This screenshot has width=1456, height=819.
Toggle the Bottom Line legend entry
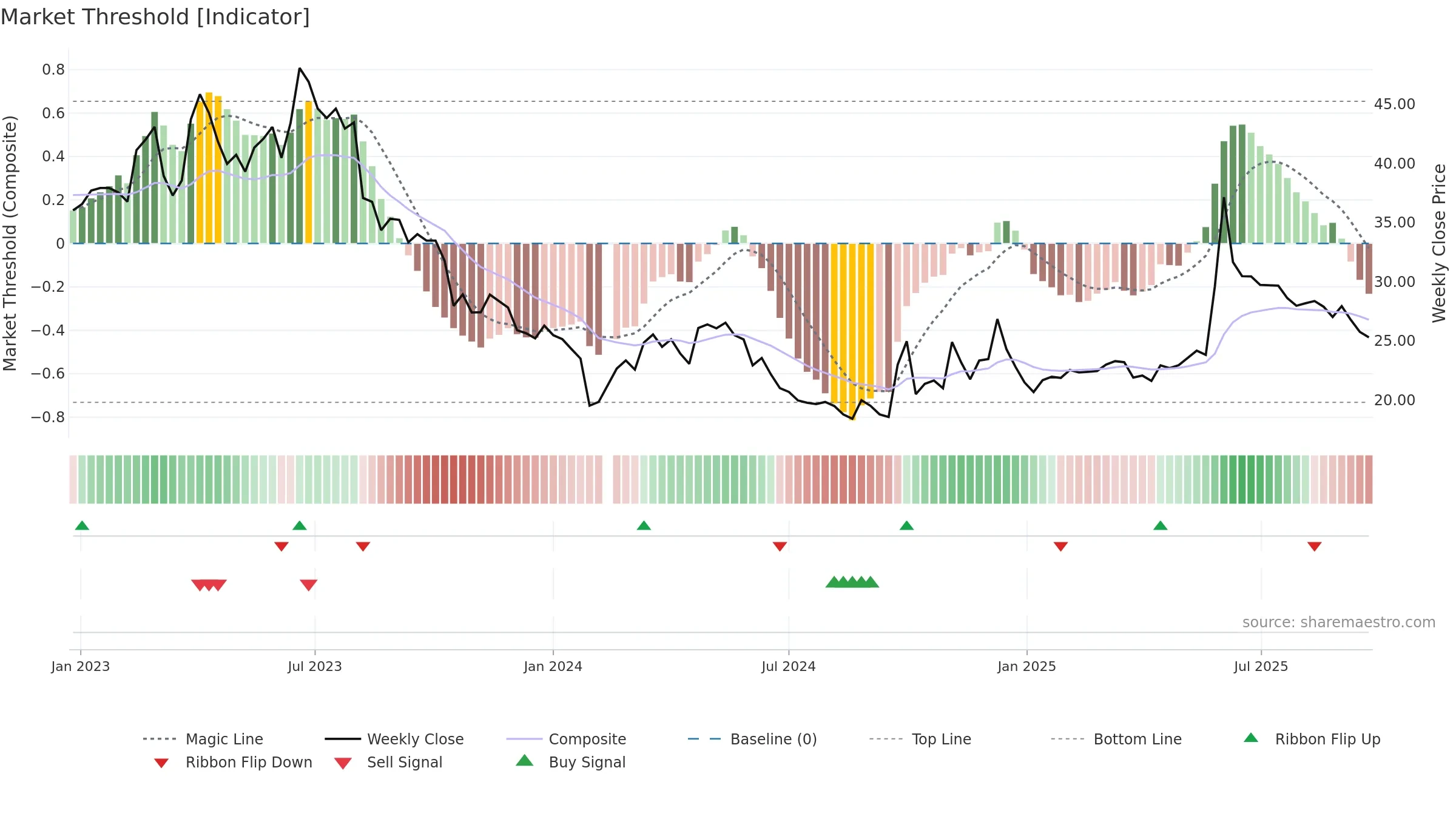(x=1116, y=739)
